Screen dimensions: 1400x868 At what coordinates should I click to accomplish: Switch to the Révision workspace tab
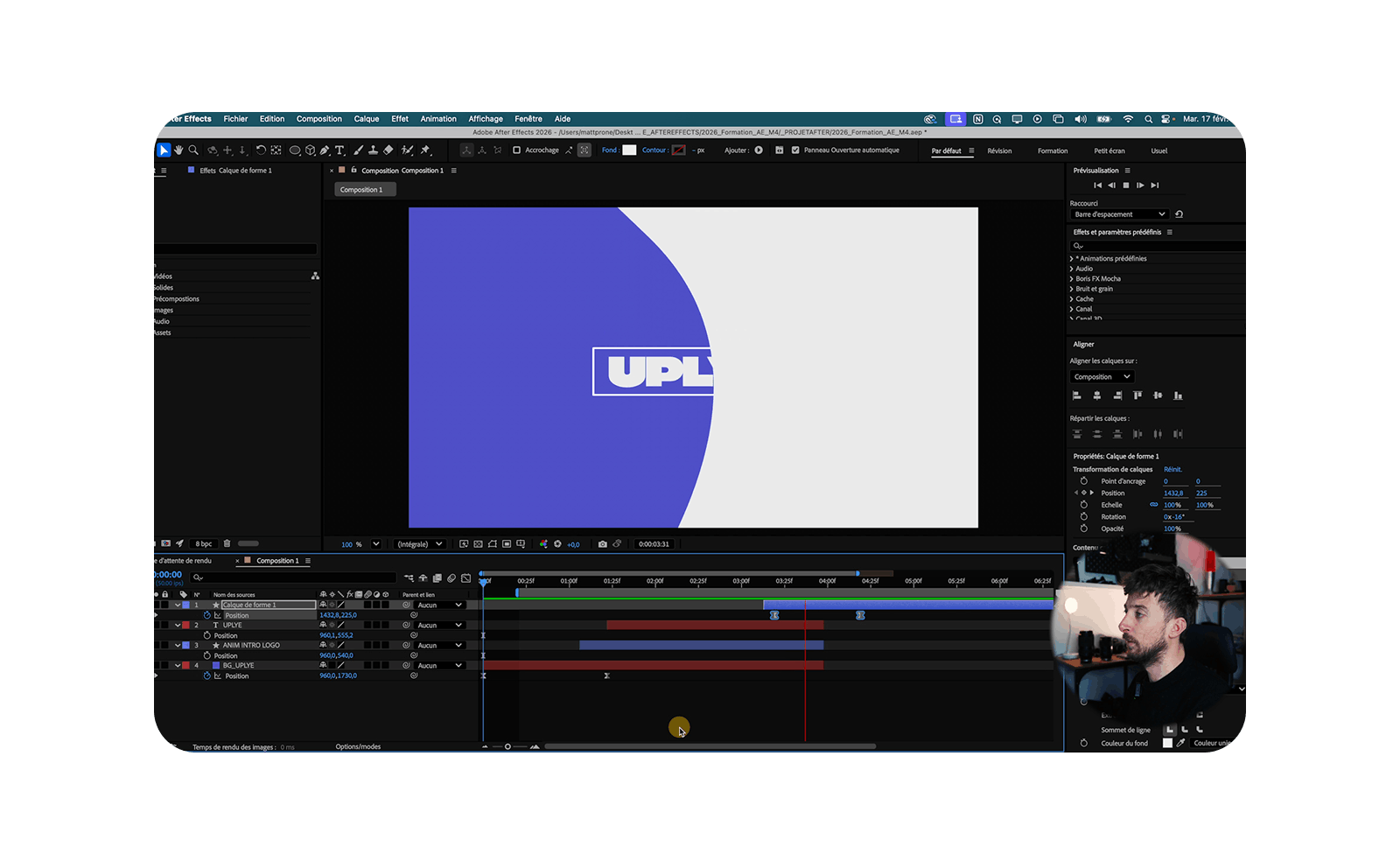pos(999,150)
